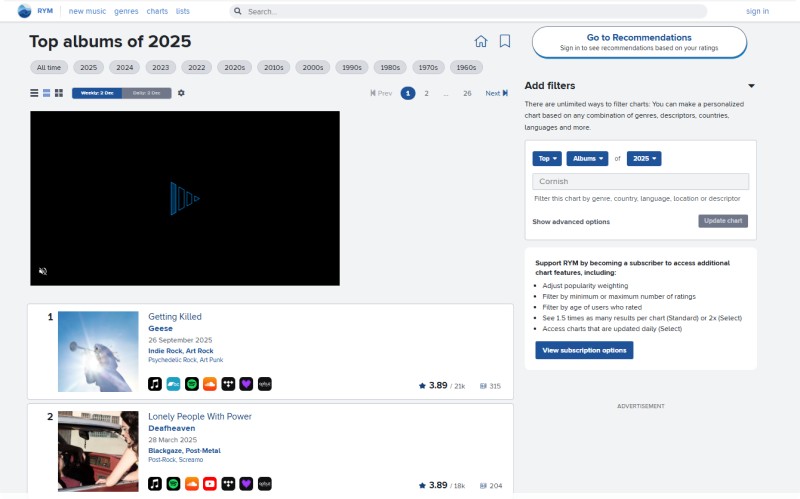
Task: Open the Albums release type dropdown
Action: coord(587,158)
